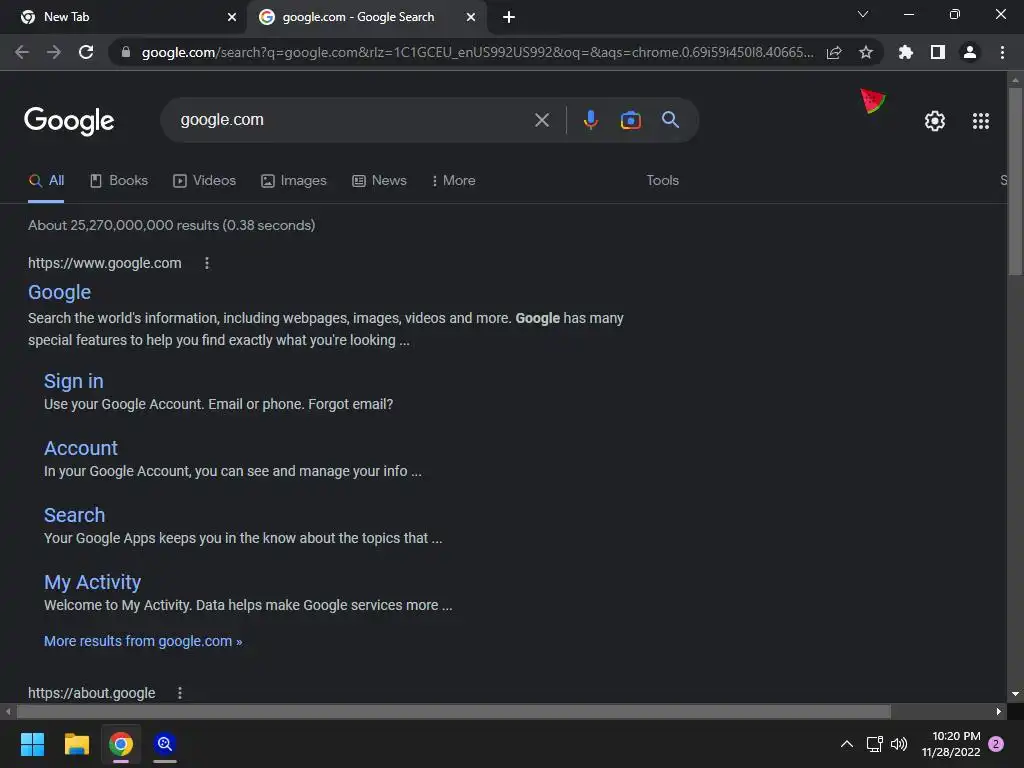
Task: Click the Google logo
Action: (69, 121)
